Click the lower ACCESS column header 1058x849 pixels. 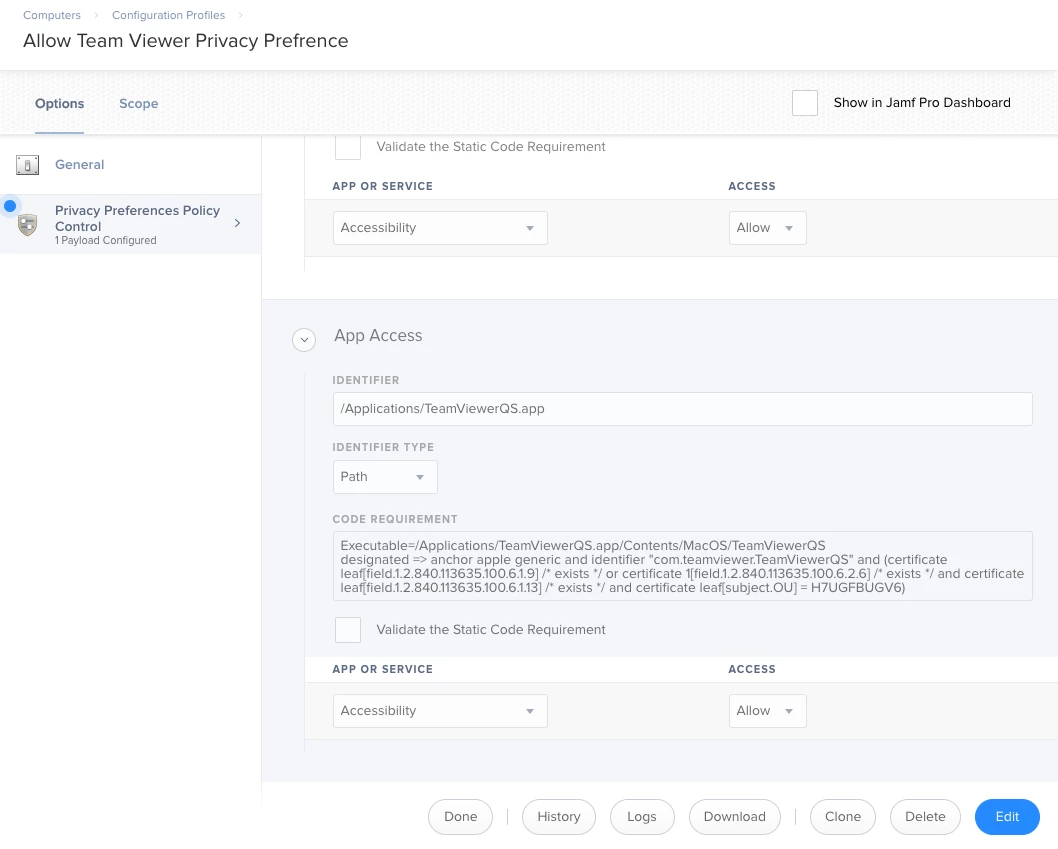pyautogui.click(x=752, y=669)
